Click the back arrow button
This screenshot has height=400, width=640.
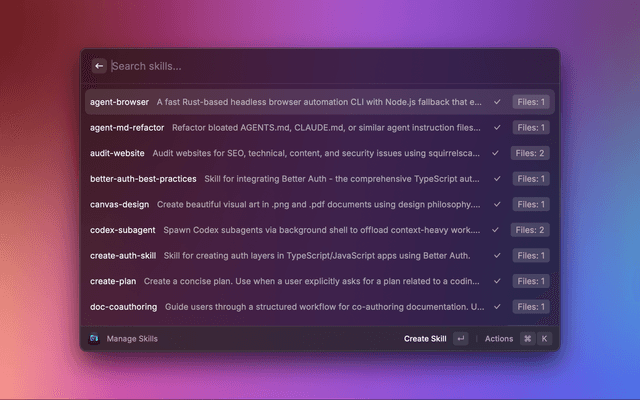99,66
